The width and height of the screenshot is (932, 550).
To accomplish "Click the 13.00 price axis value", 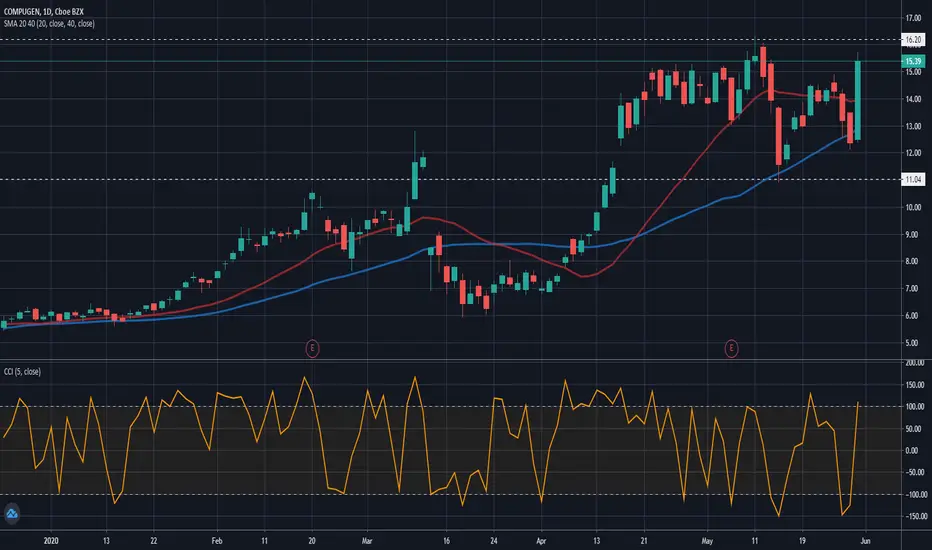I will point(913,127).
